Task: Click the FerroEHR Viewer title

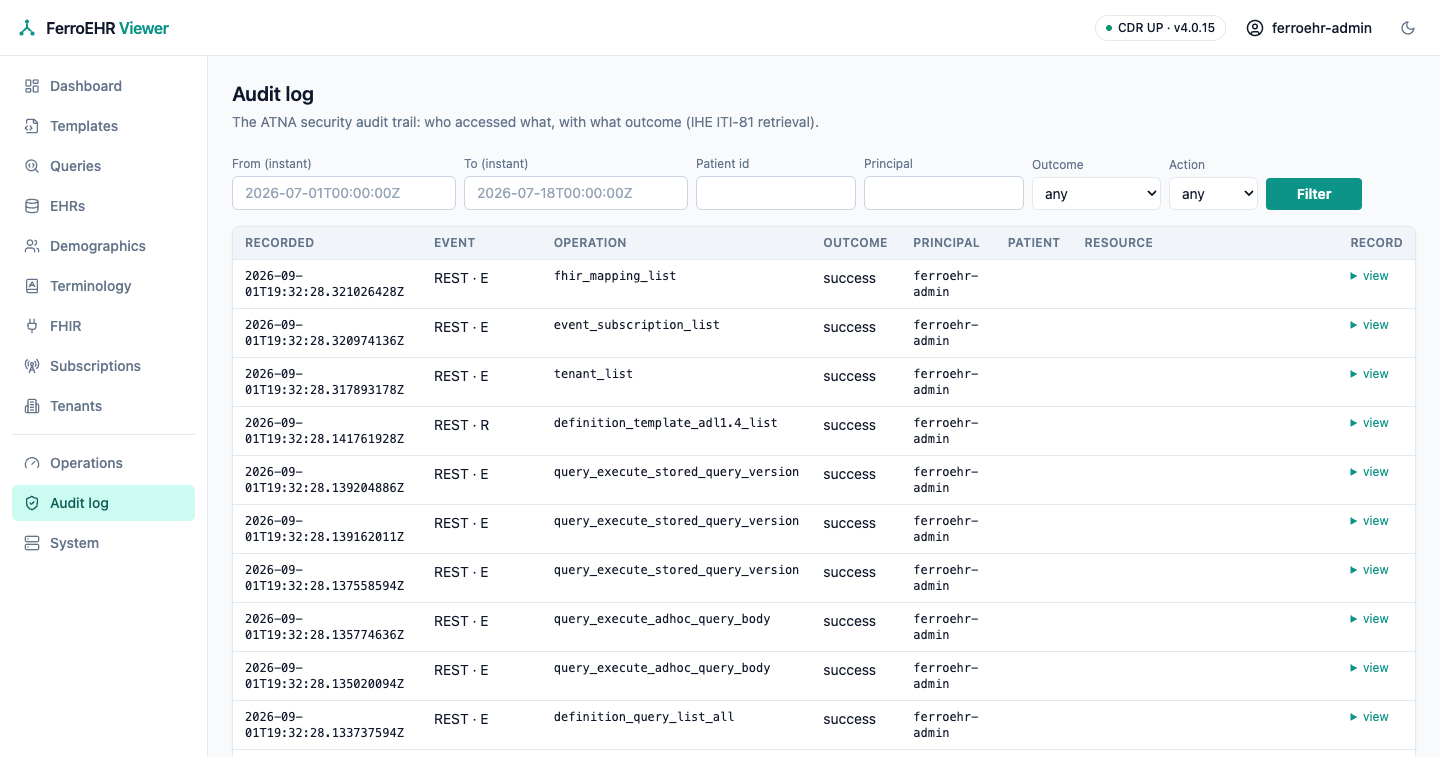Action: (x=108, y=28)
